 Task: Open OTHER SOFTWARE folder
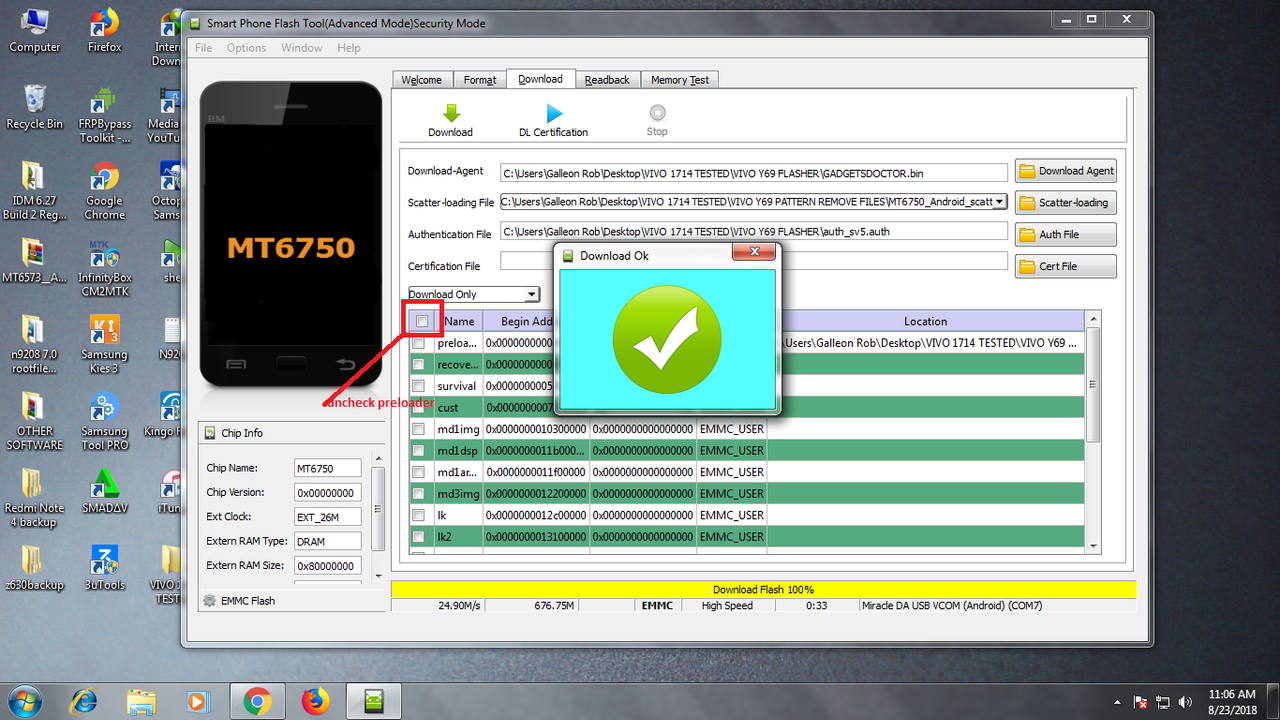pyautogui.click(x=35, y=422)
